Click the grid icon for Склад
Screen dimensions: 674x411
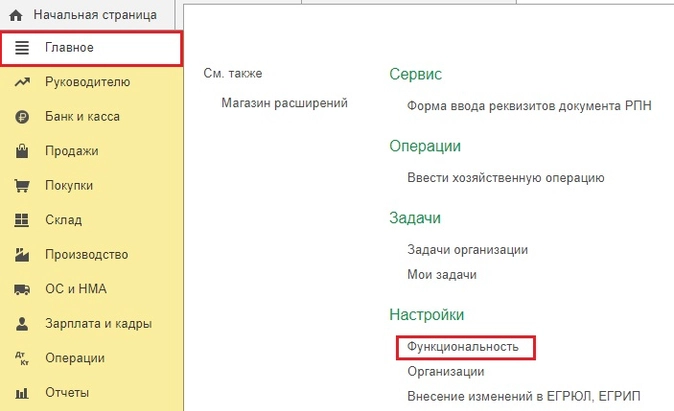tap(21, 220)
